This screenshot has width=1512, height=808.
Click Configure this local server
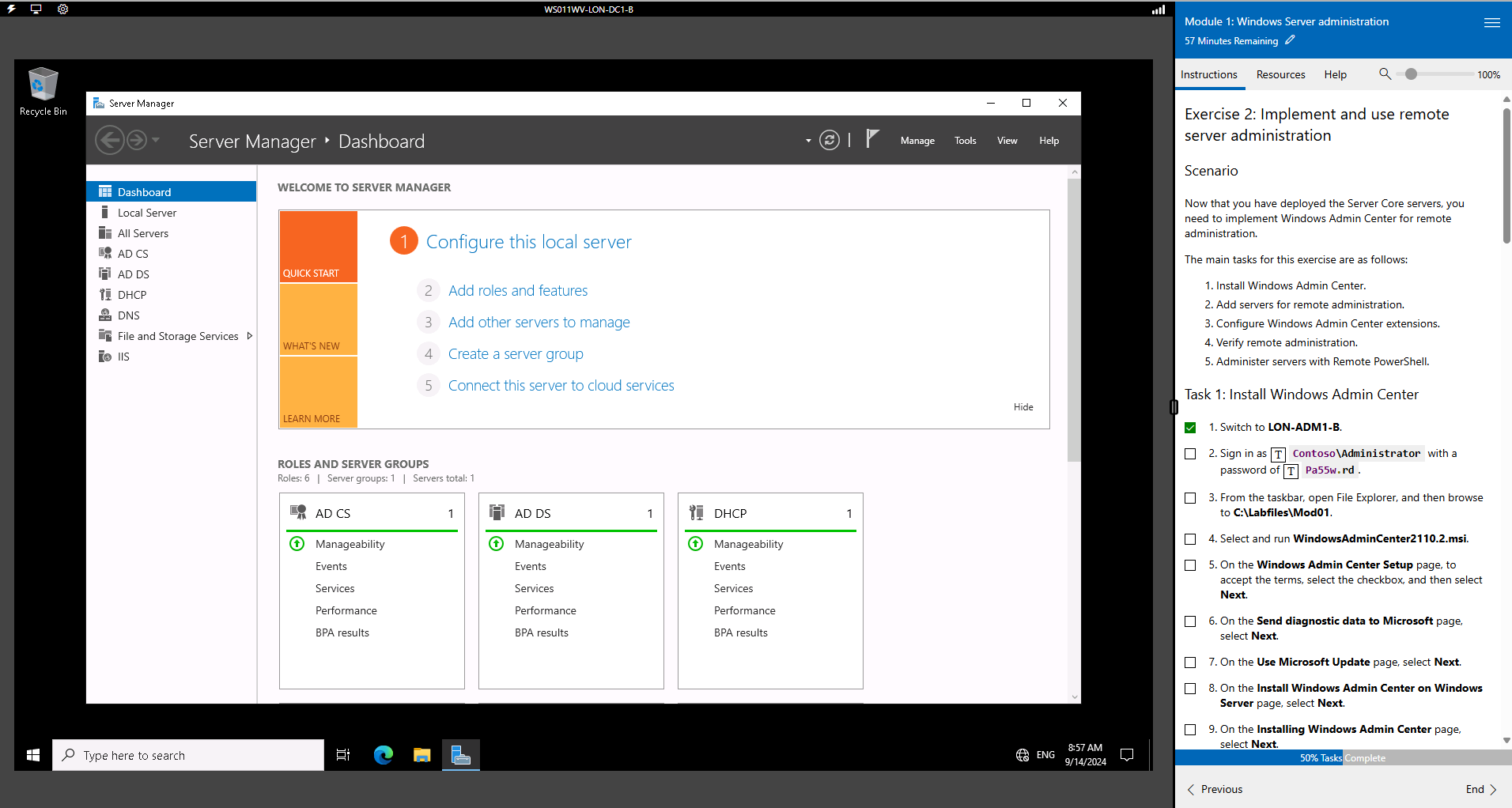529,241
